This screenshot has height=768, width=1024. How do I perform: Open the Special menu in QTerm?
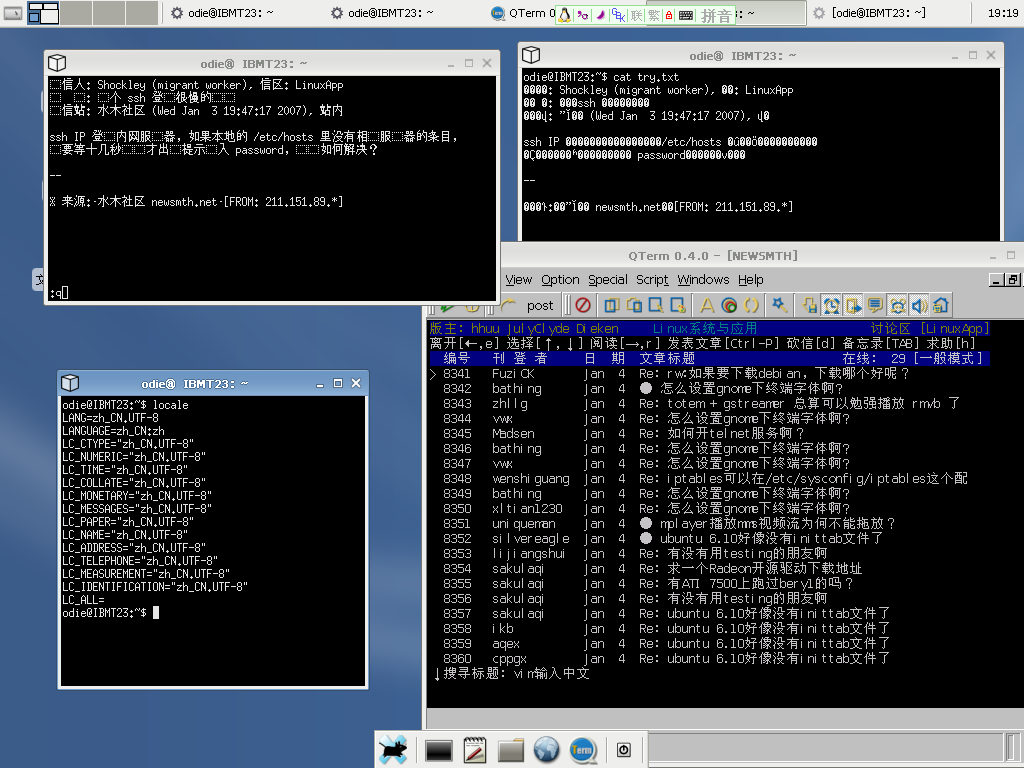pos(607,280)
